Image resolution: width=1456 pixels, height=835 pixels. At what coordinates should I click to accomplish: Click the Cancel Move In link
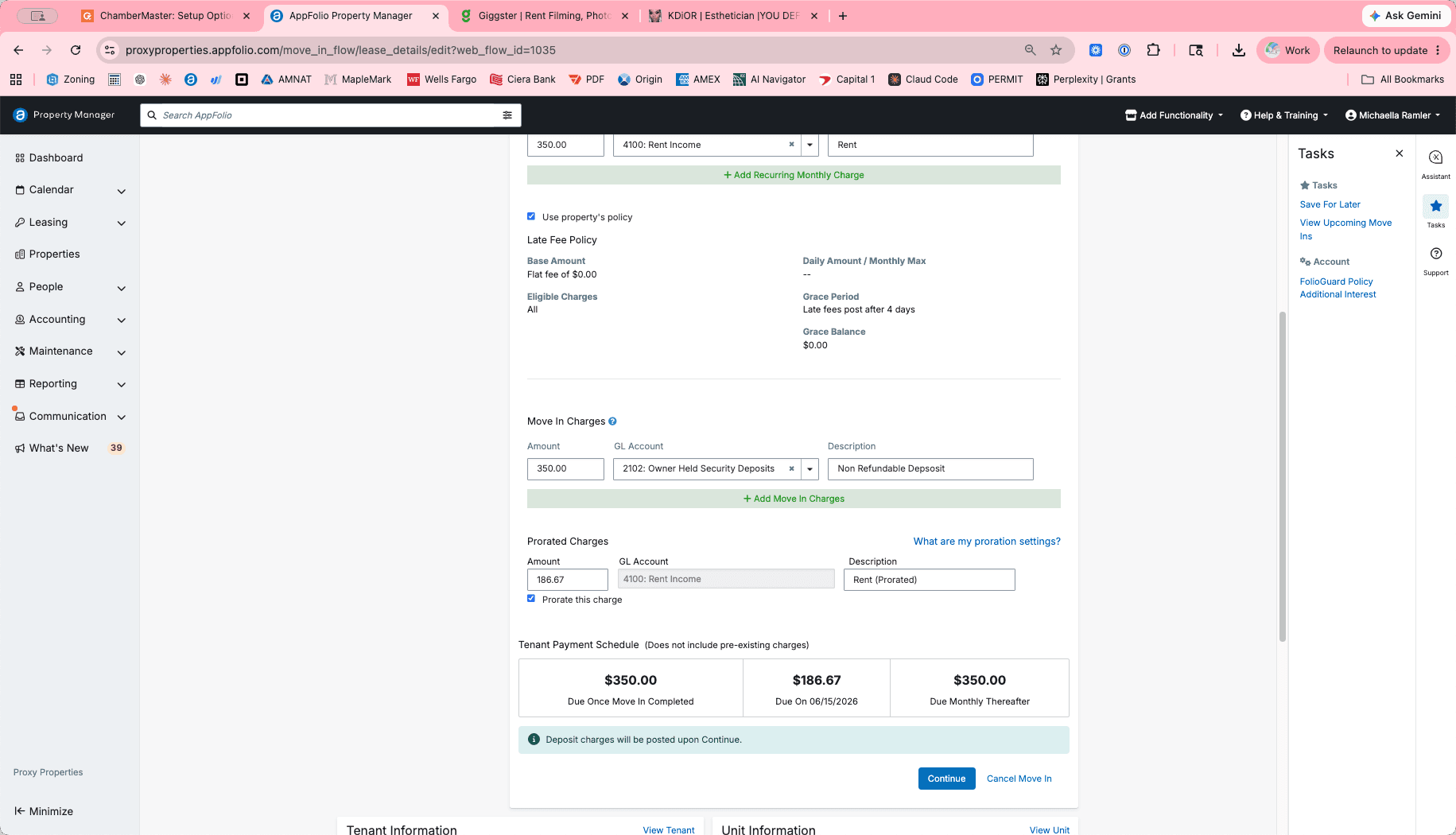[1019, 779]
